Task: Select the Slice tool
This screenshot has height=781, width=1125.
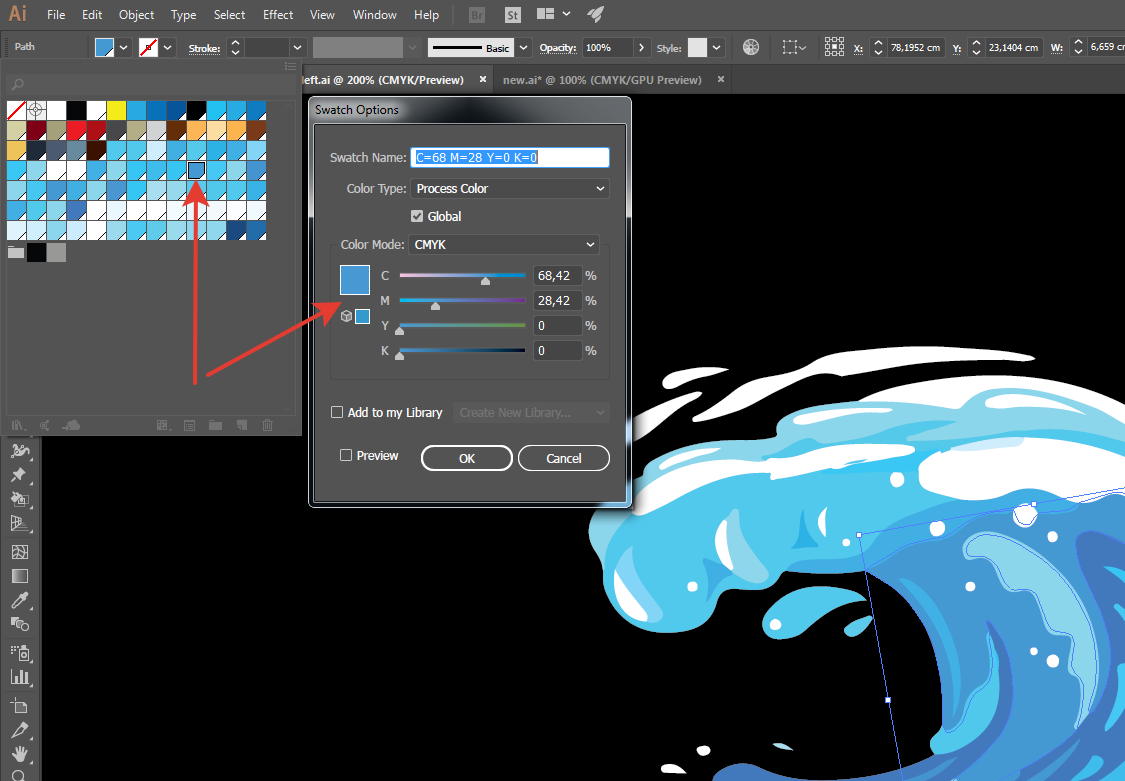Action: [19, 730]
